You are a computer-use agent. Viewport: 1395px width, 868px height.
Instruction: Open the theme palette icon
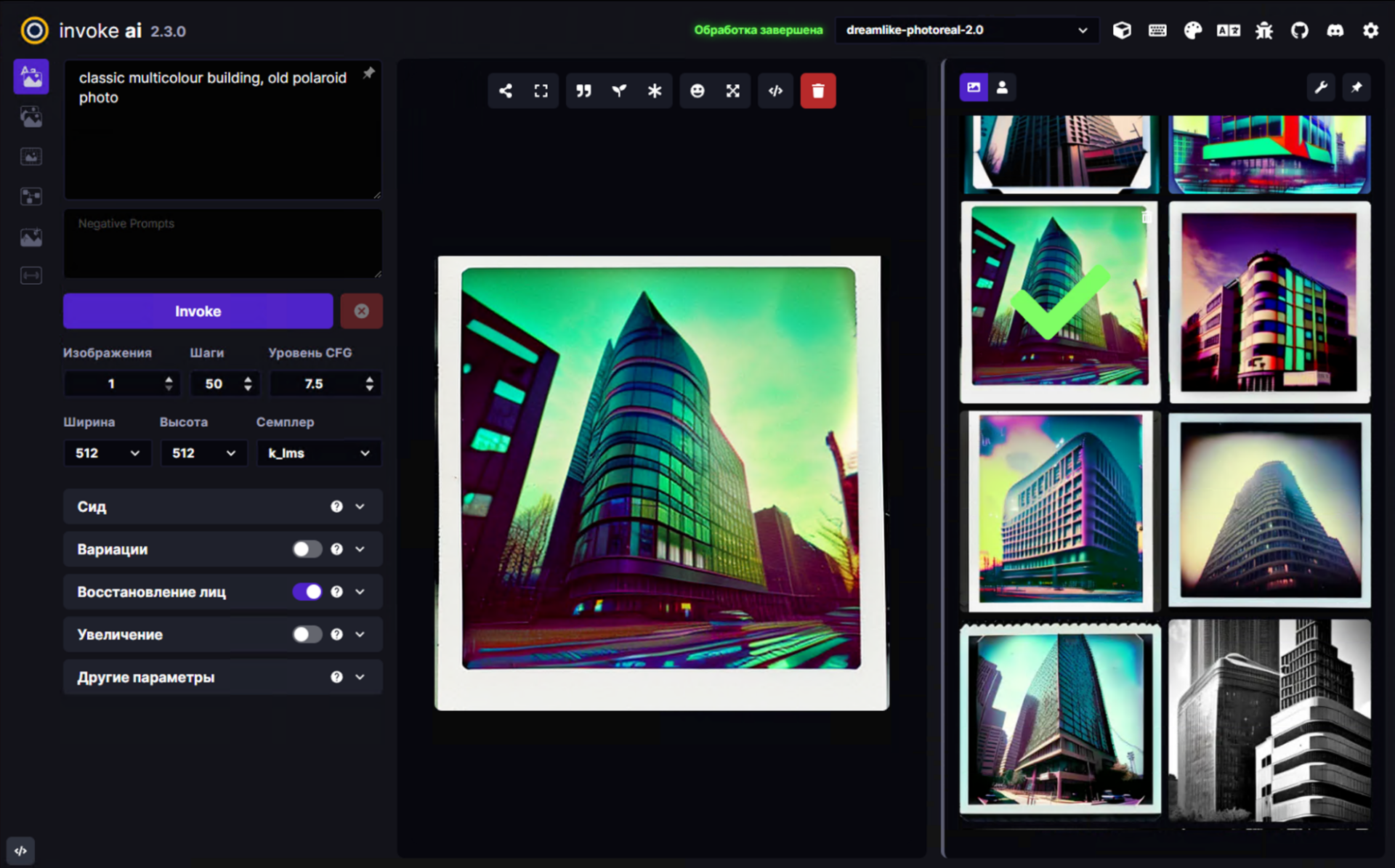coord(1193,31)
